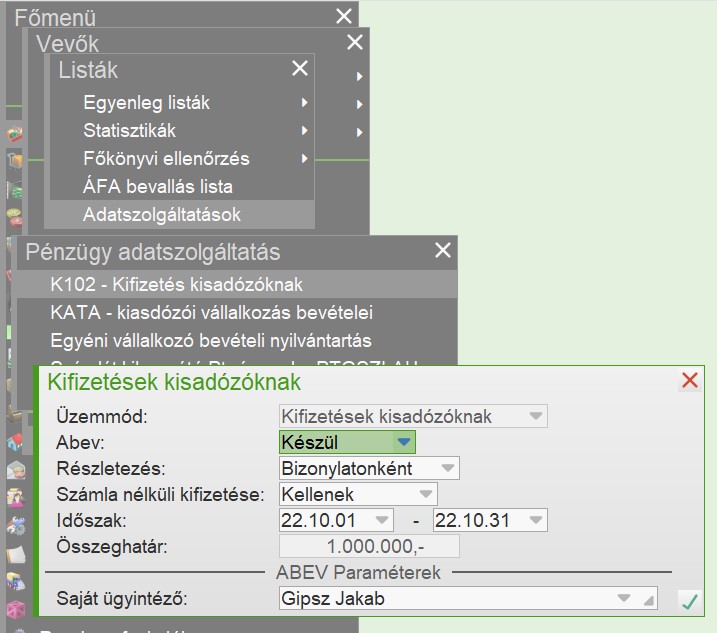Open the shopping basket module icon
The height and width of the screenshot is (633, 717).
coord(14,135)
